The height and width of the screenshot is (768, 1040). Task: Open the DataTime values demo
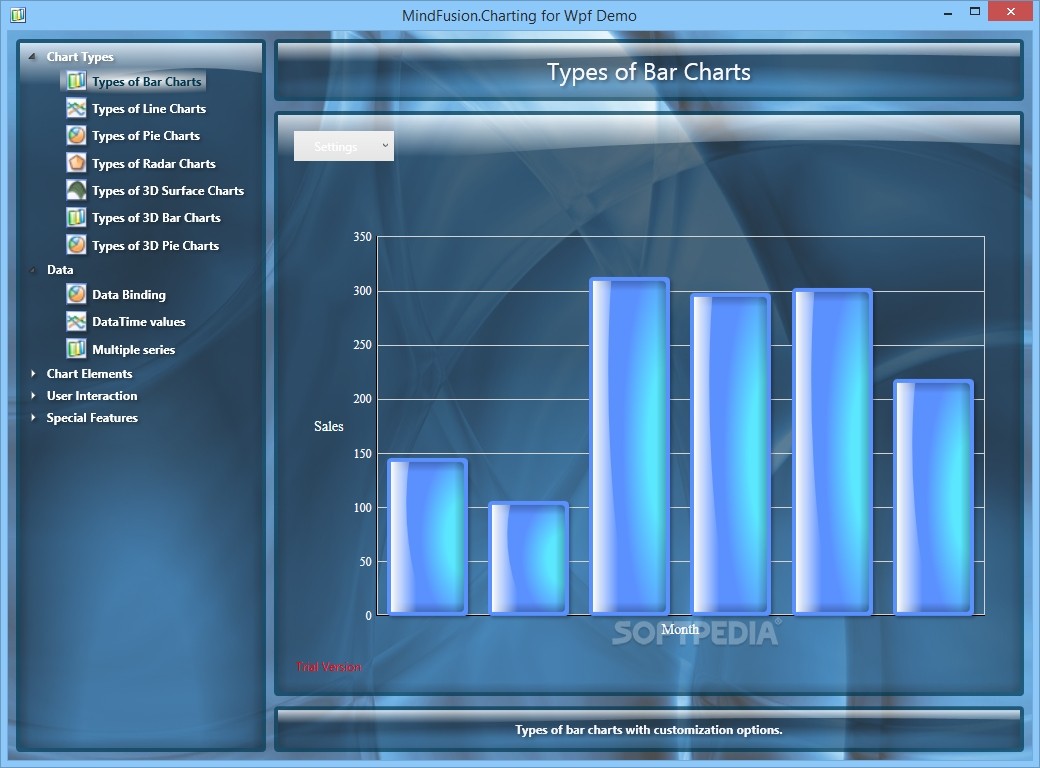coord(138,322)
